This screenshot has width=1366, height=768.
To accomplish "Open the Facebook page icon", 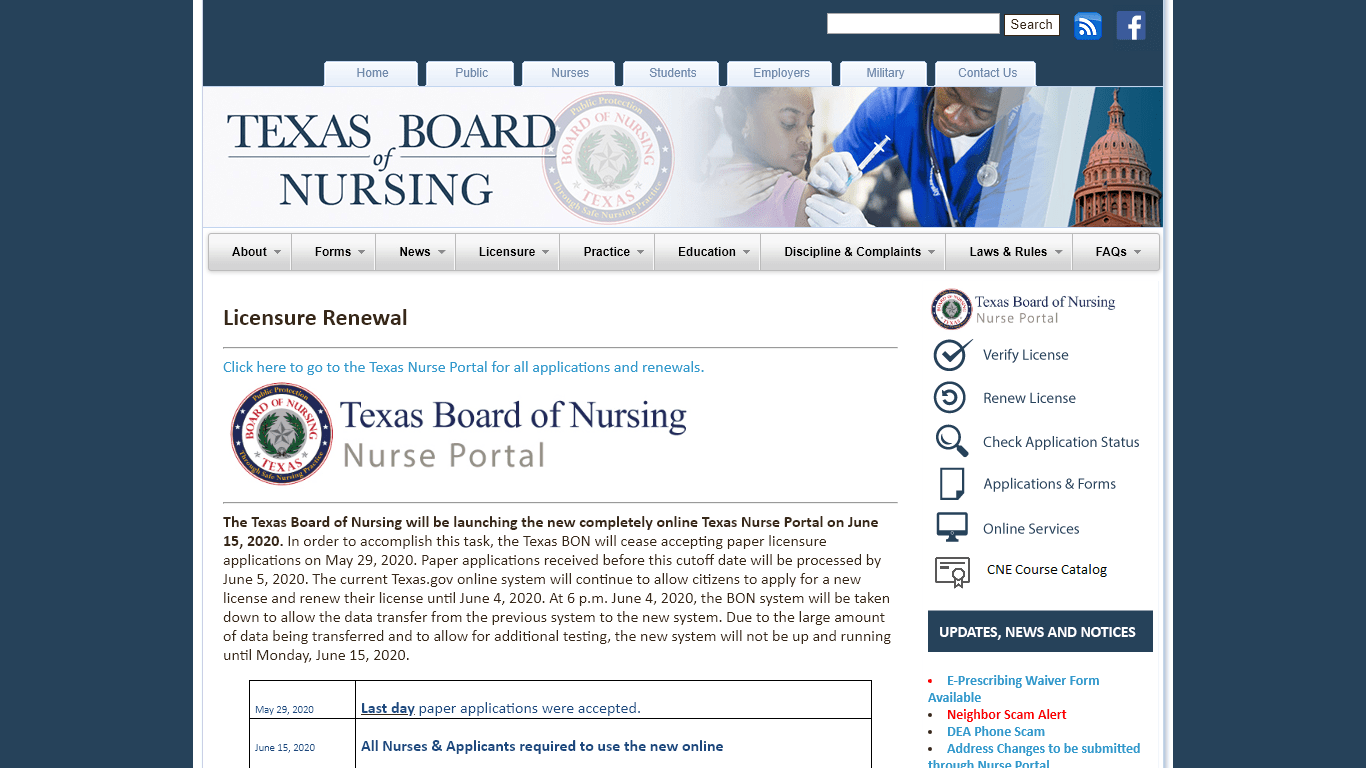I will [1131, 26].
